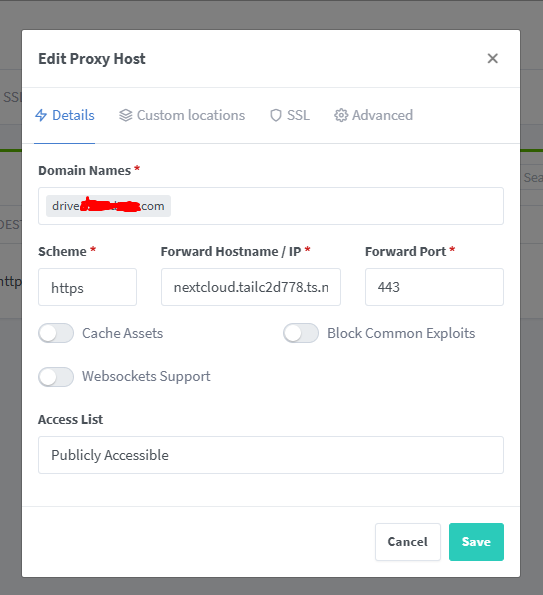Enable the Cache Assets toggle

[56, 333]
